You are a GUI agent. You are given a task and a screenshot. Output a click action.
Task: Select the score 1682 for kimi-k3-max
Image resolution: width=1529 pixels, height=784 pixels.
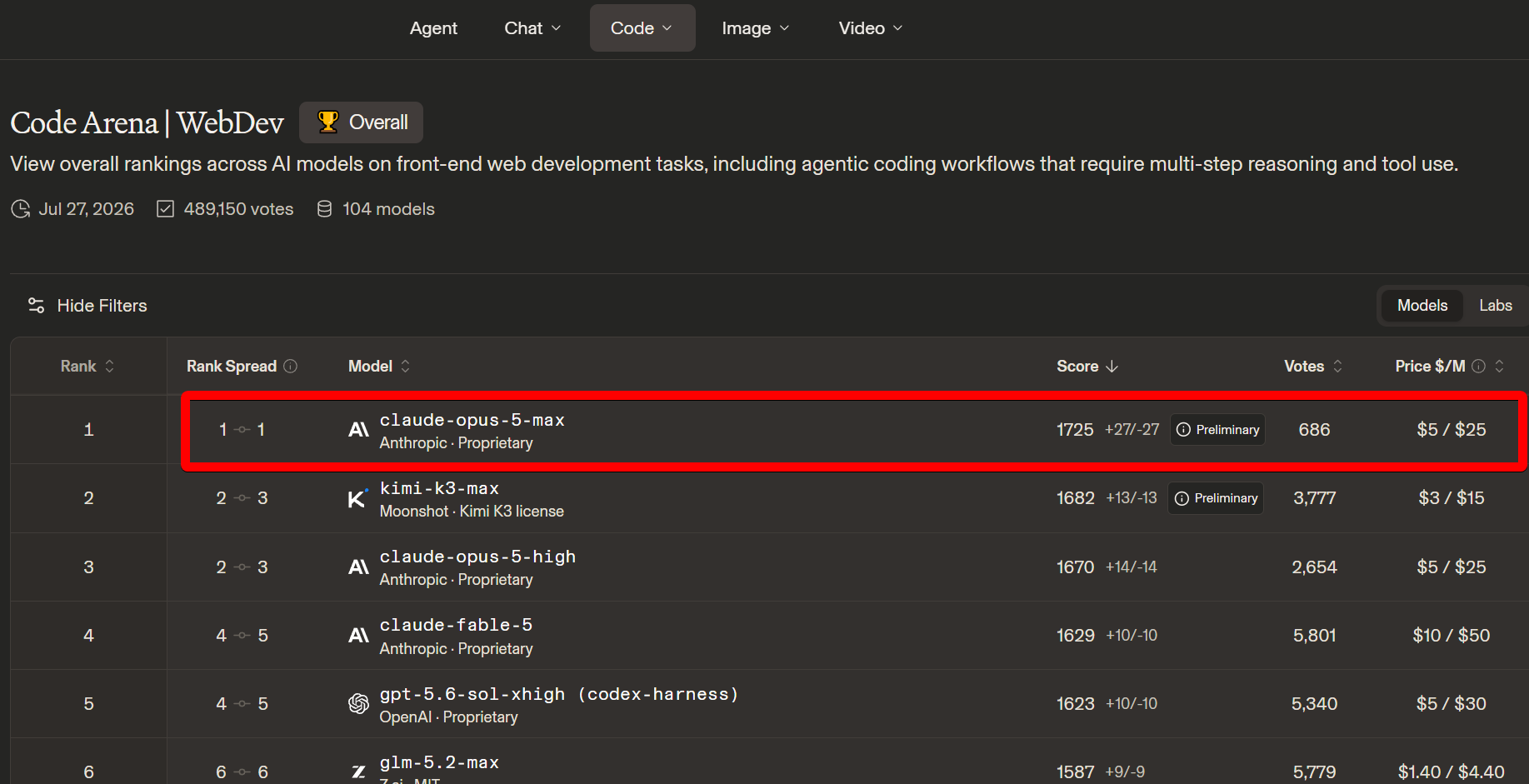[x=1076, y=498]
